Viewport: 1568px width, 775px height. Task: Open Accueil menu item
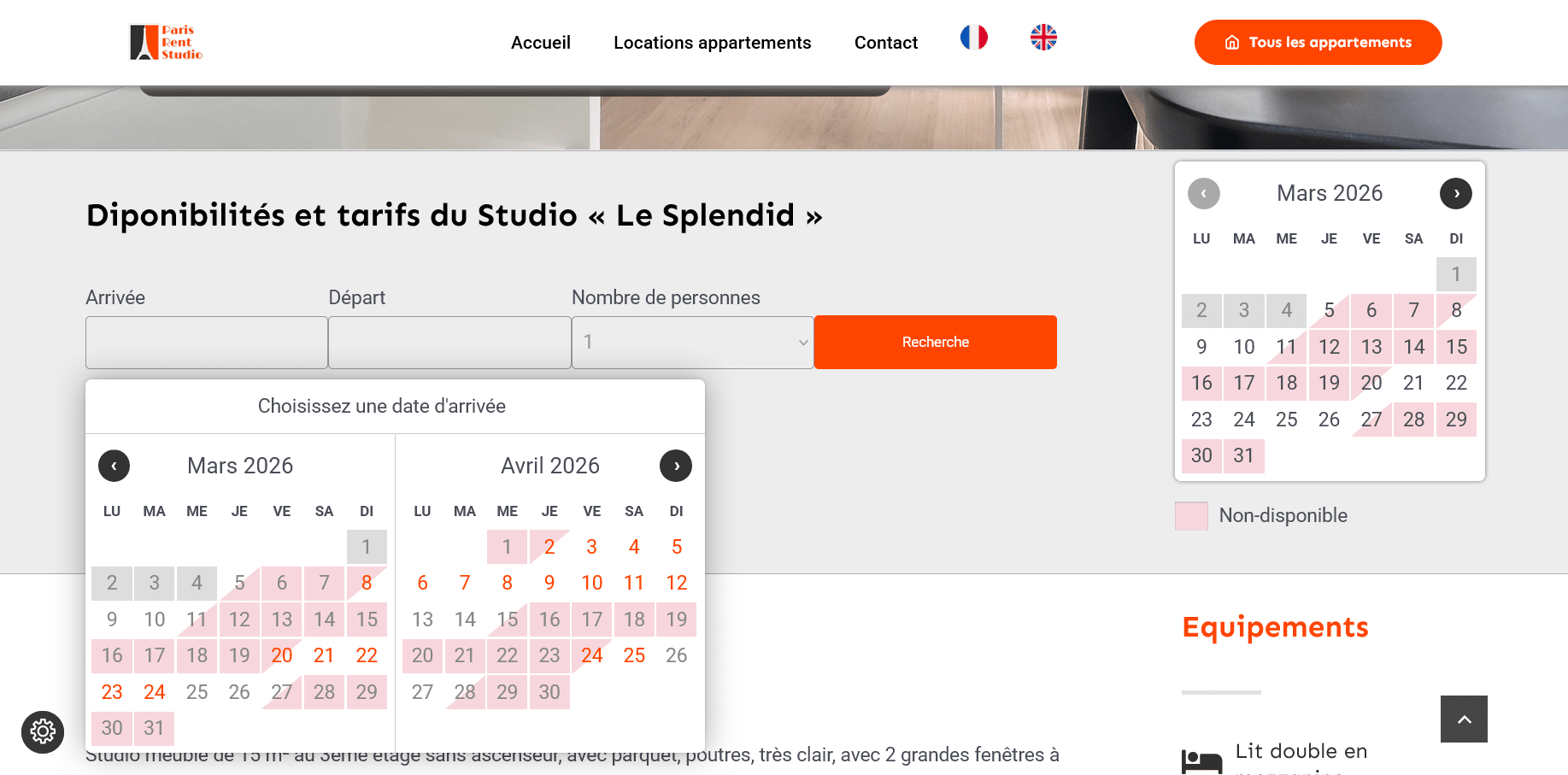click(x=541, y=43)
